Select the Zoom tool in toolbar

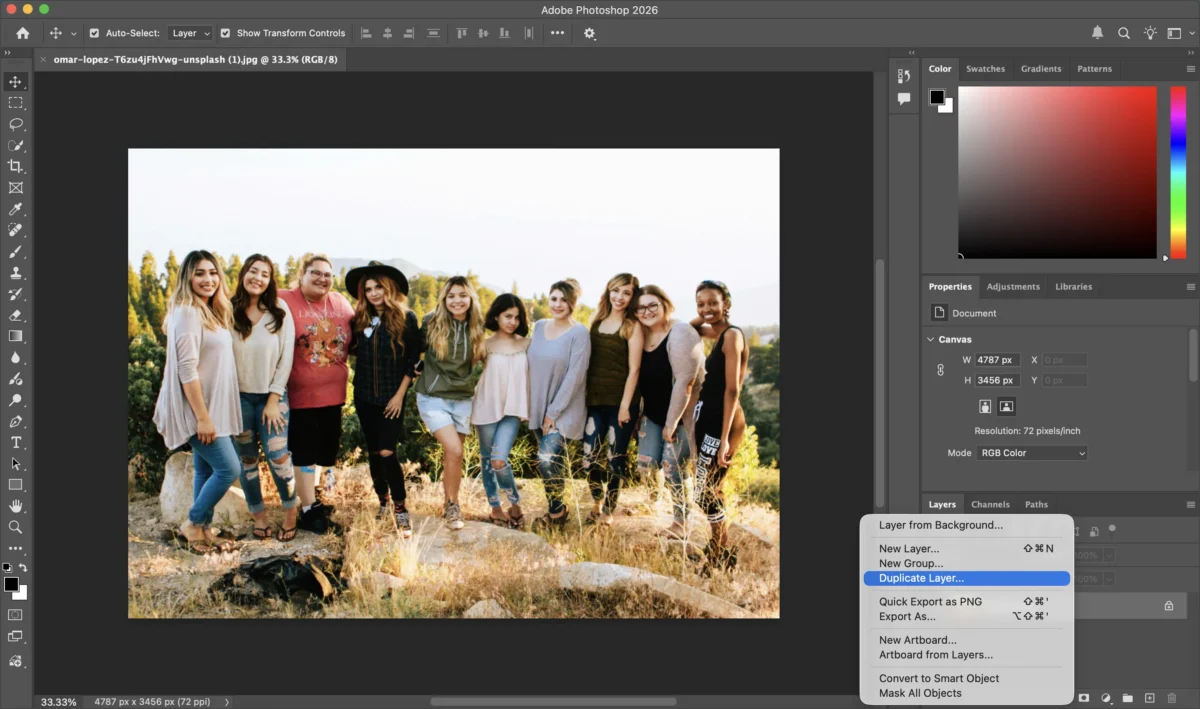(x=16, y=527)
